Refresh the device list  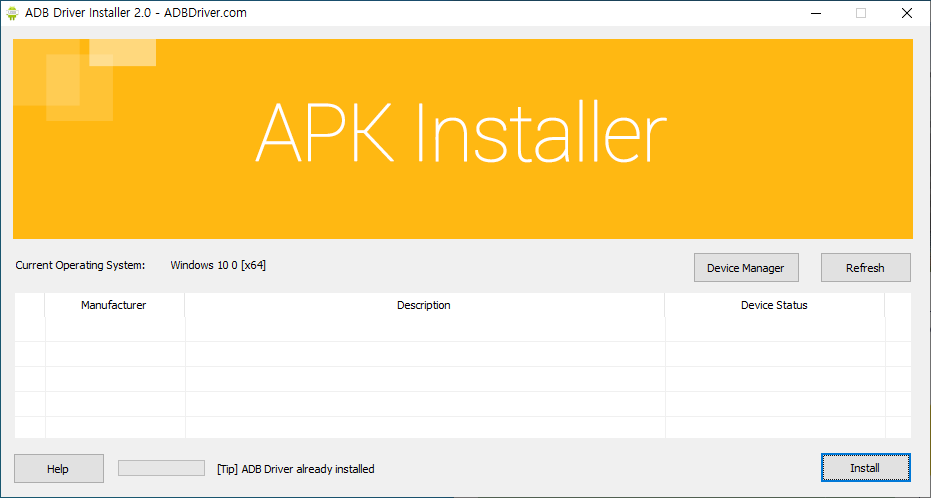[x=865, y=268]
